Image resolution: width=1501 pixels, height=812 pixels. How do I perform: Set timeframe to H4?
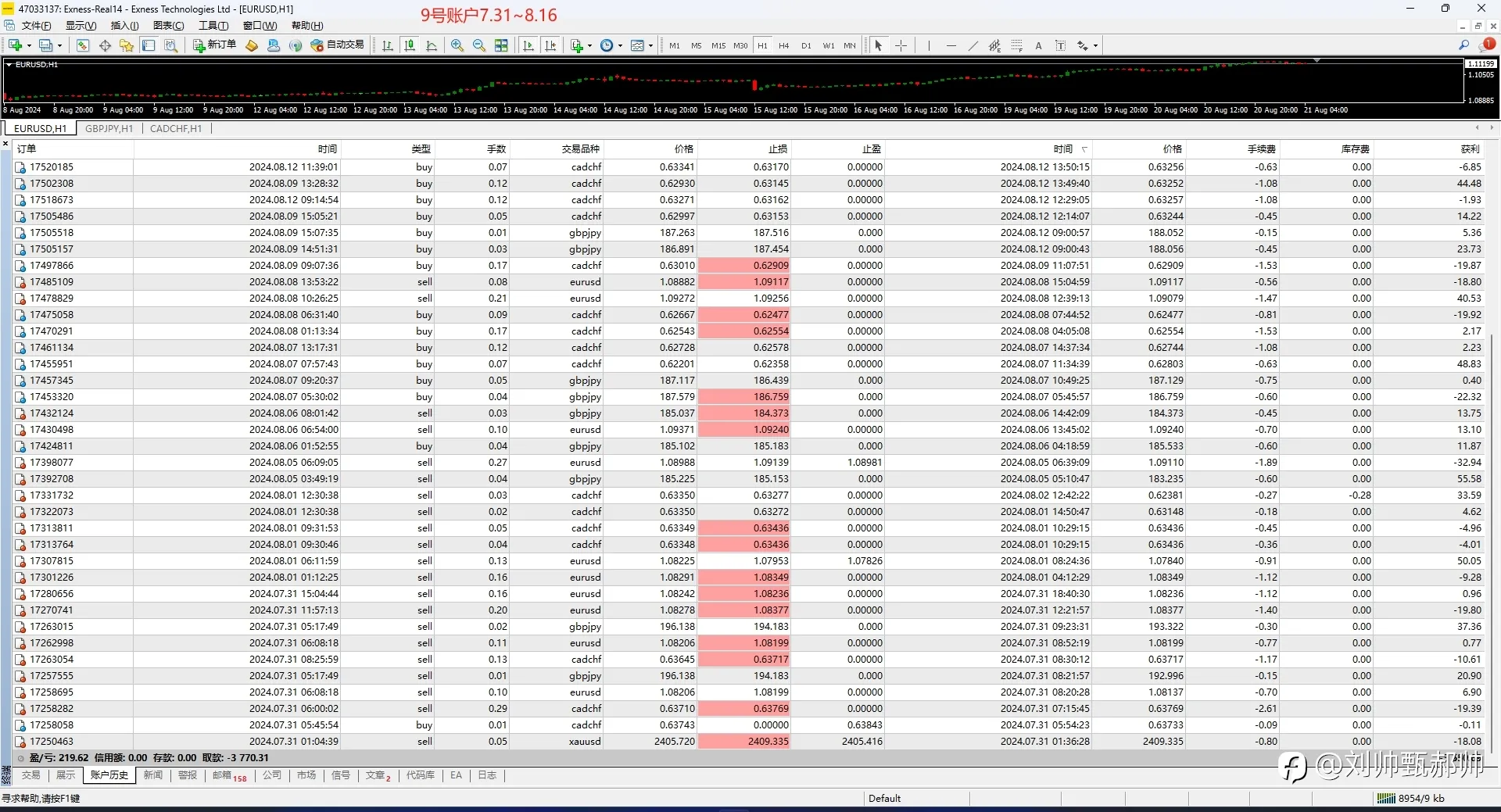tap(784, 45)
